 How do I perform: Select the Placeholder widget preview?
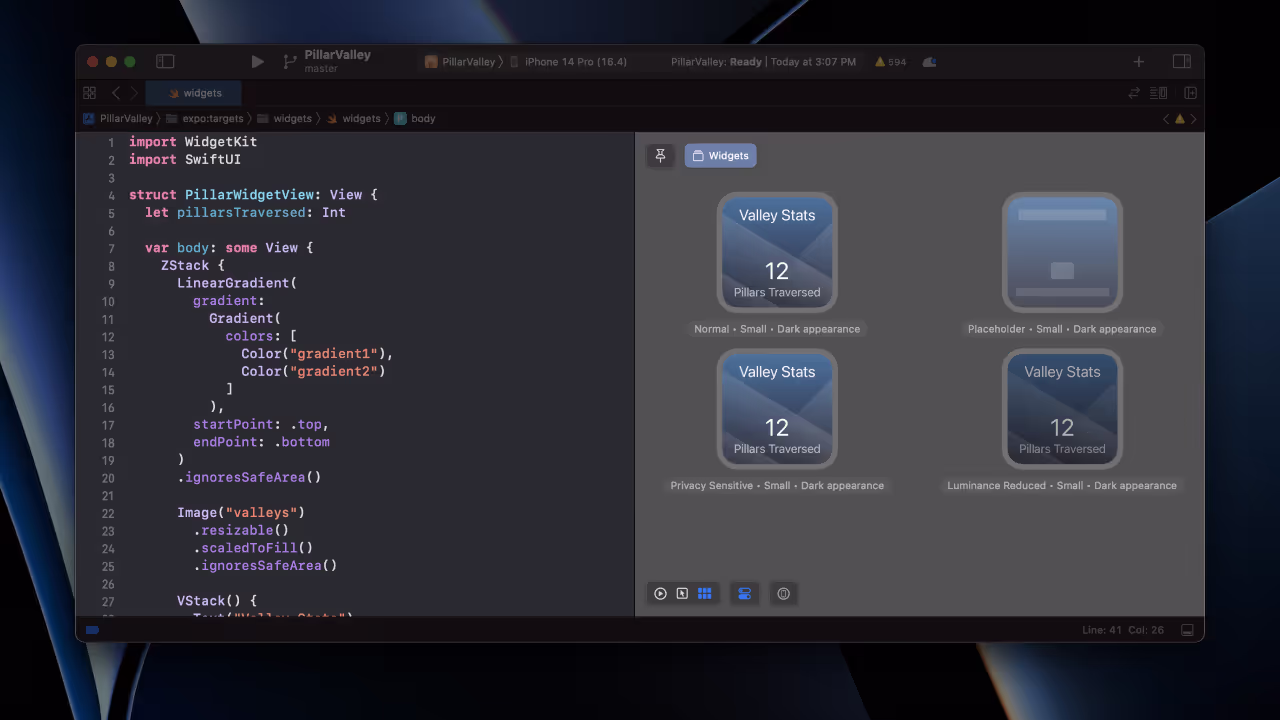1062,252
